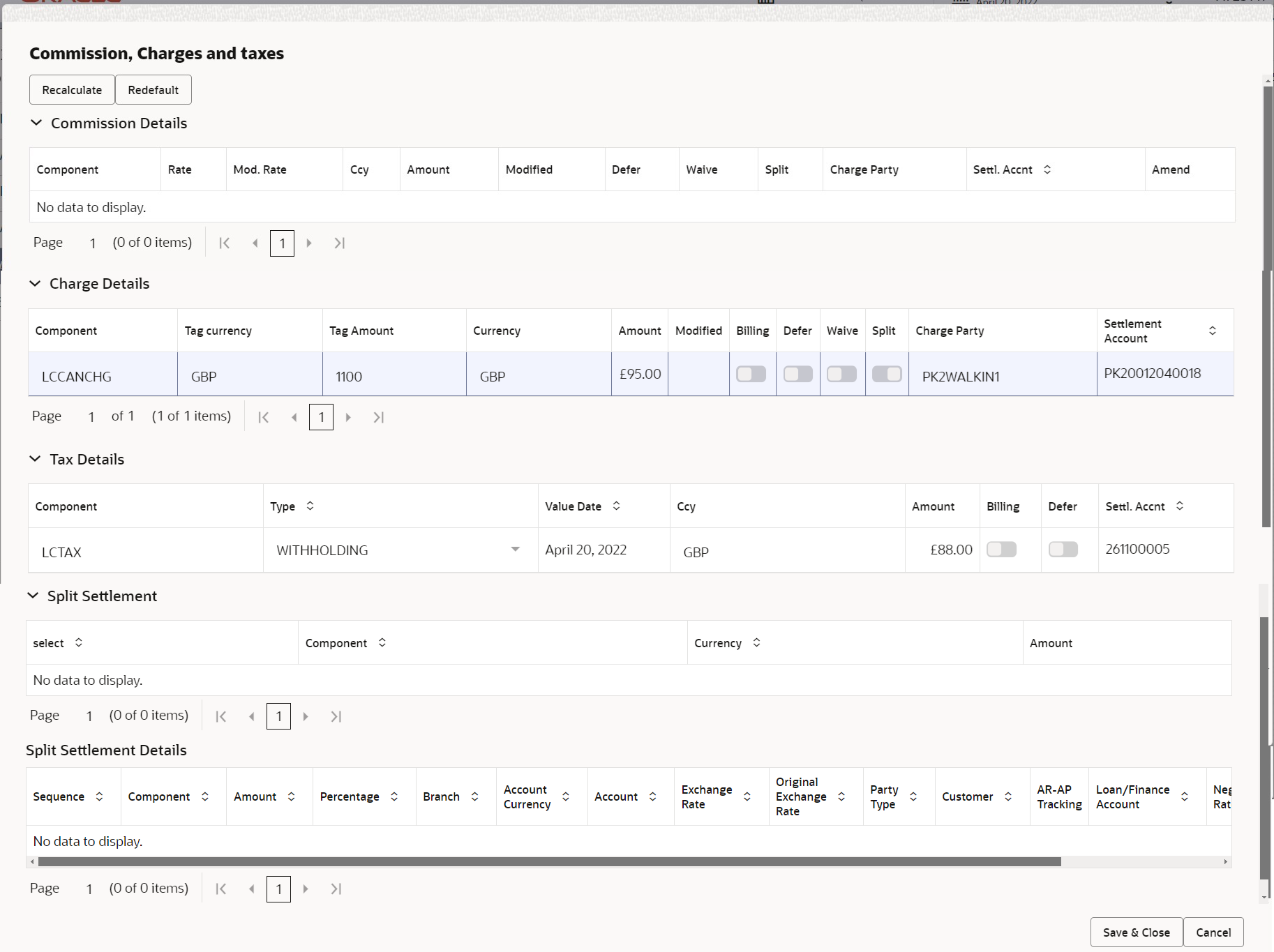Jump to last page of Commission Details pagination
The height and width of the screenshot is (952, 1274).
(x=340, y=243)
